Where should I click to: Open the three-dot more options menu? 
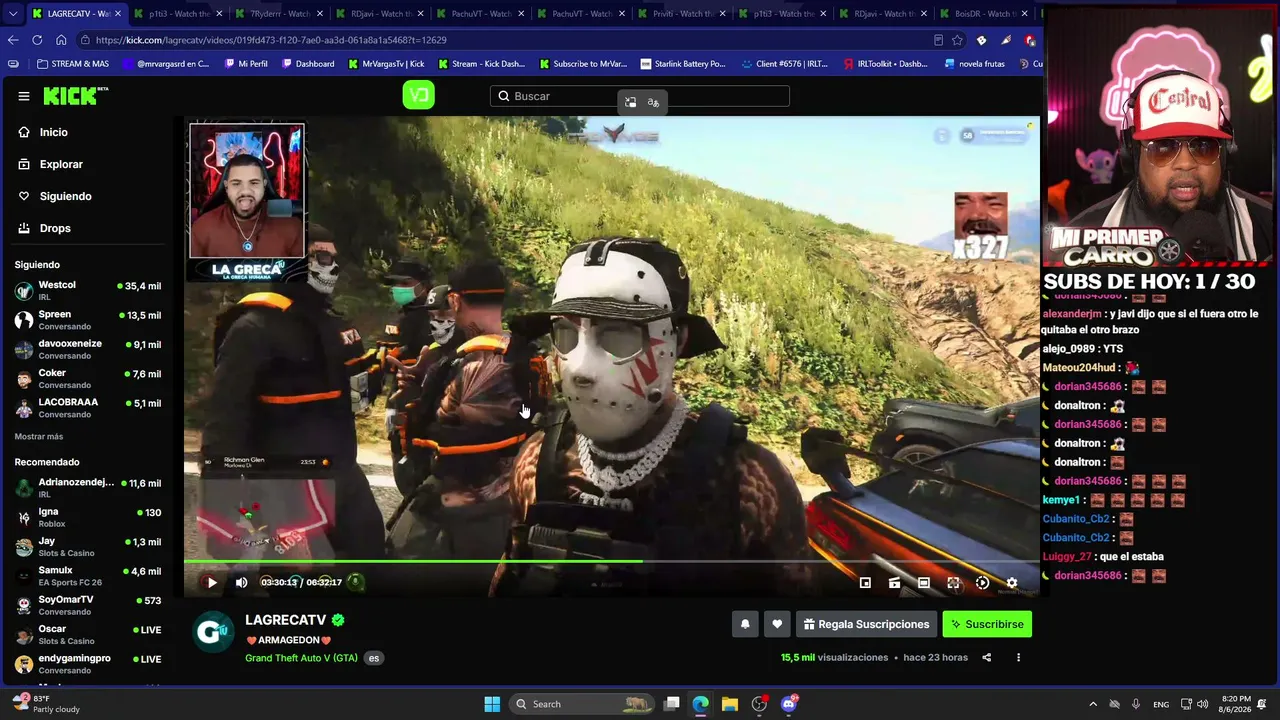1018,657
